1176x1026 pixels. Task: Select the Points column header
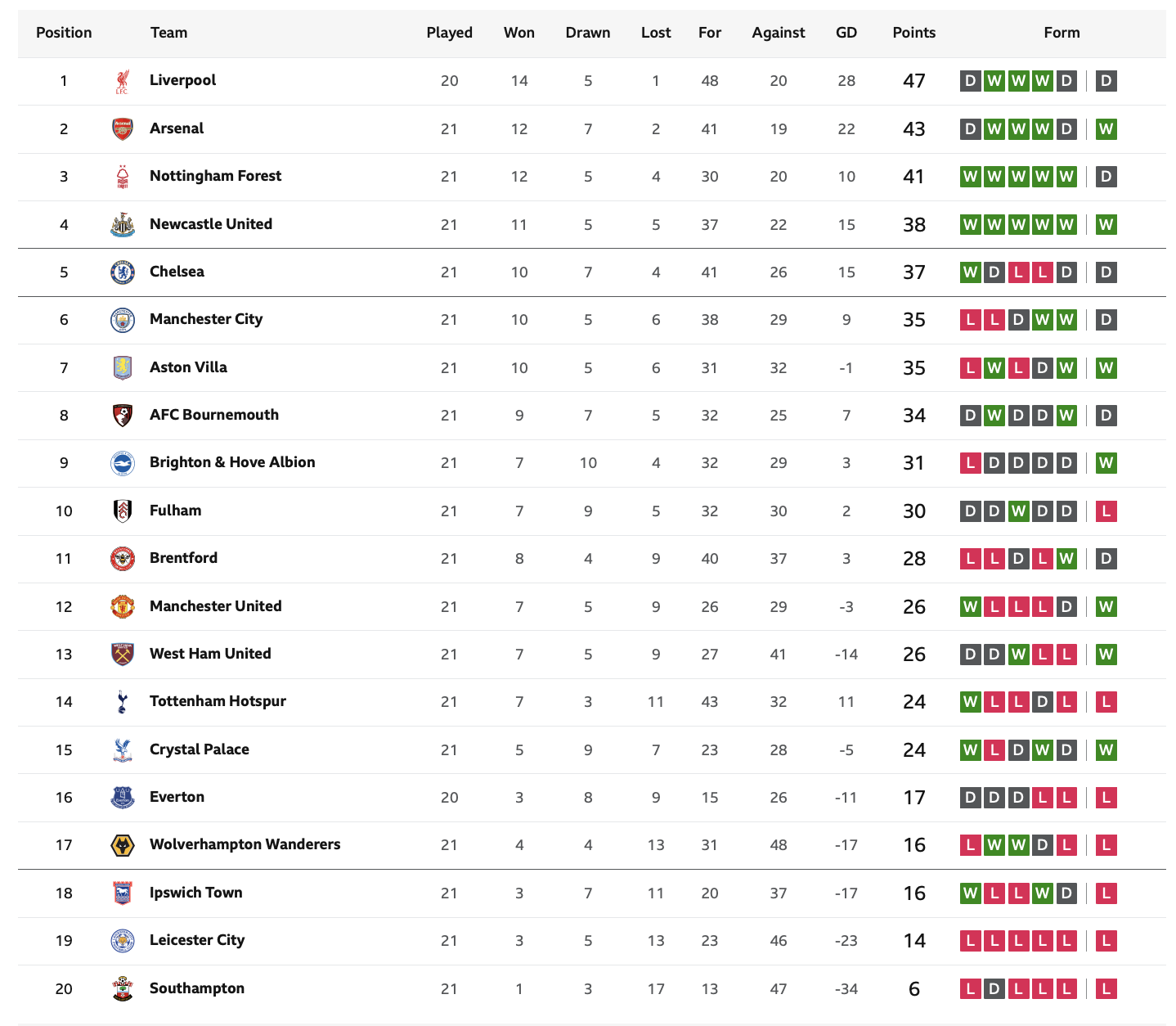click(913, 33)
